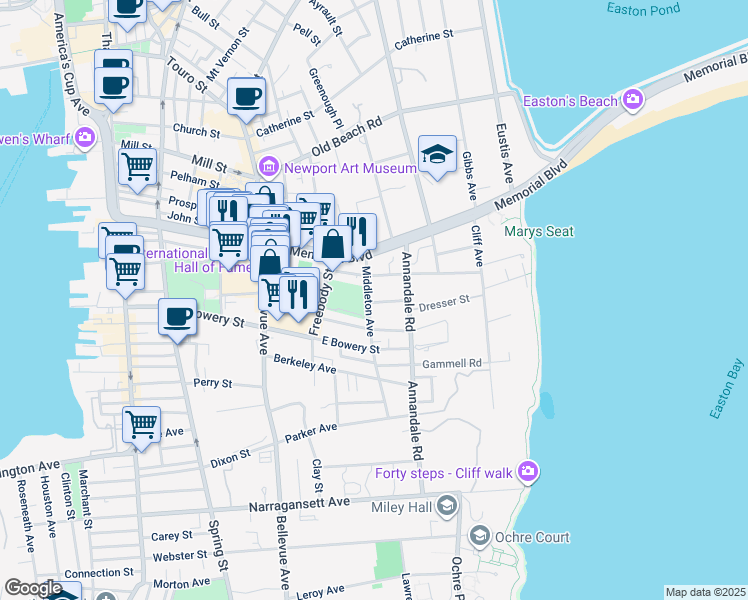Screen dimensions: 748x600
Task: Click the Church St label
Action: (197, 131)
